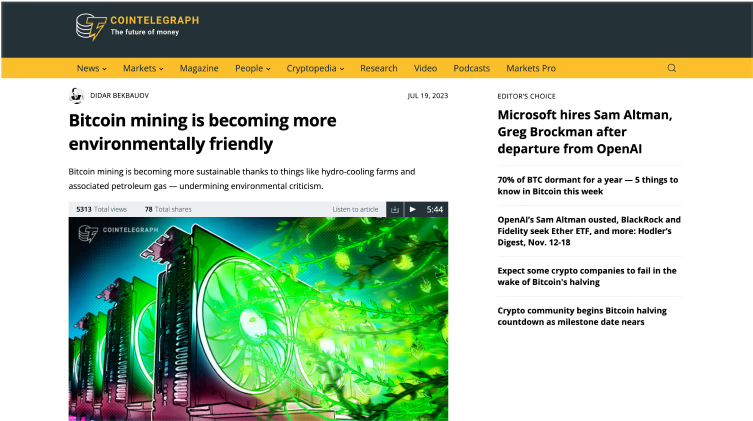The width and height of the screenshot is (753, 421).
Task: Click the Editor's Choice heading
Action: click(x=526, y=96)
